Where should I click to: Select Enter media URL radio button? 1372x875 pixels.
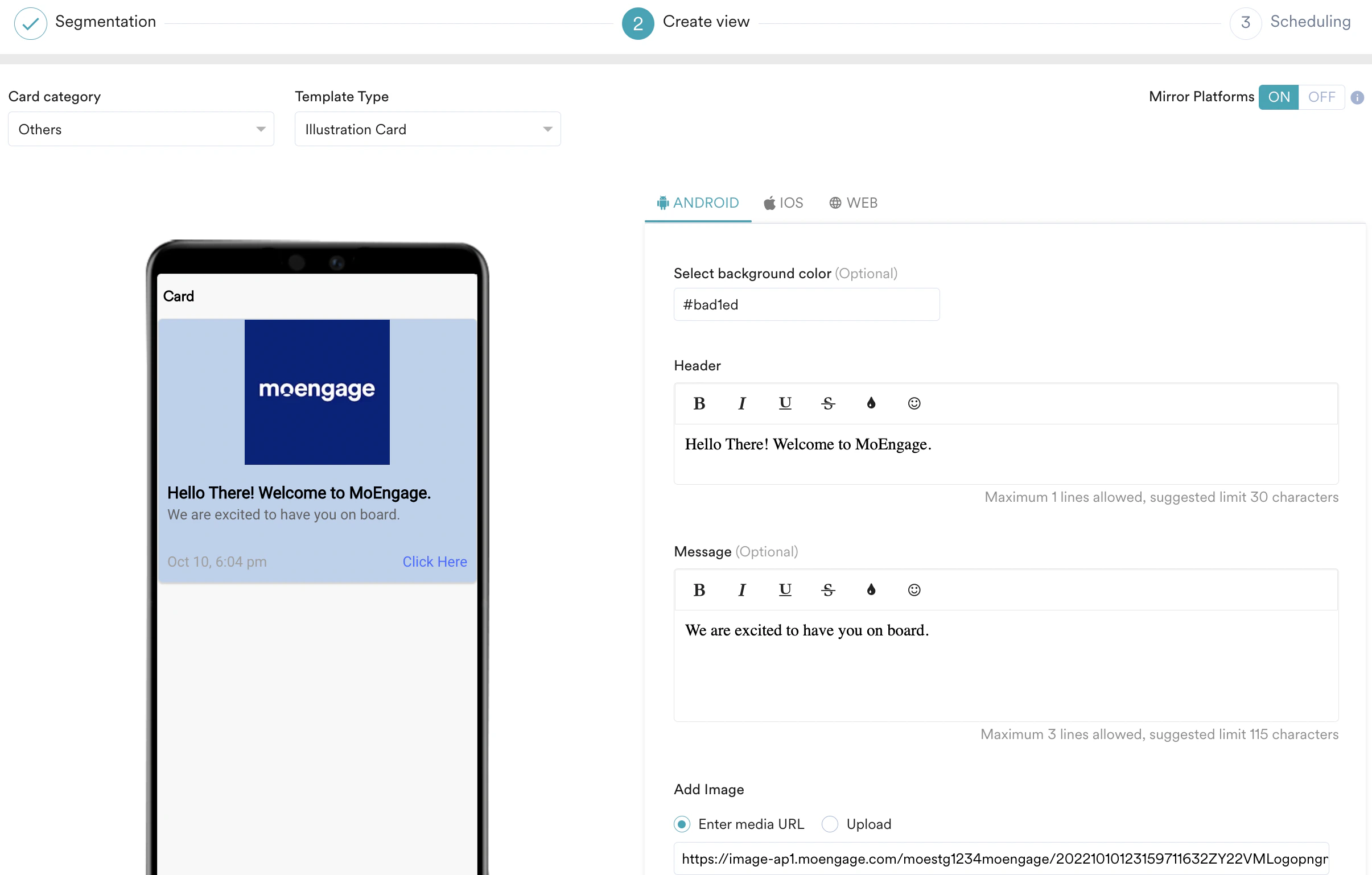(682, 824)
